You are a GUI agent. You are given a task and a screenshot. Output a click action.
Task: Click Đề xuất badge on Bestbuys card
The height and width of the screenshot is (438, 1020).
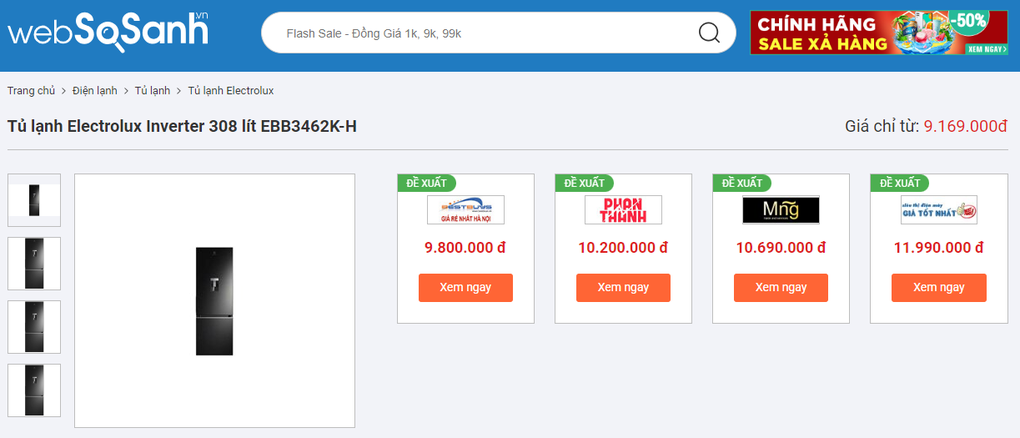coord(427,183)
